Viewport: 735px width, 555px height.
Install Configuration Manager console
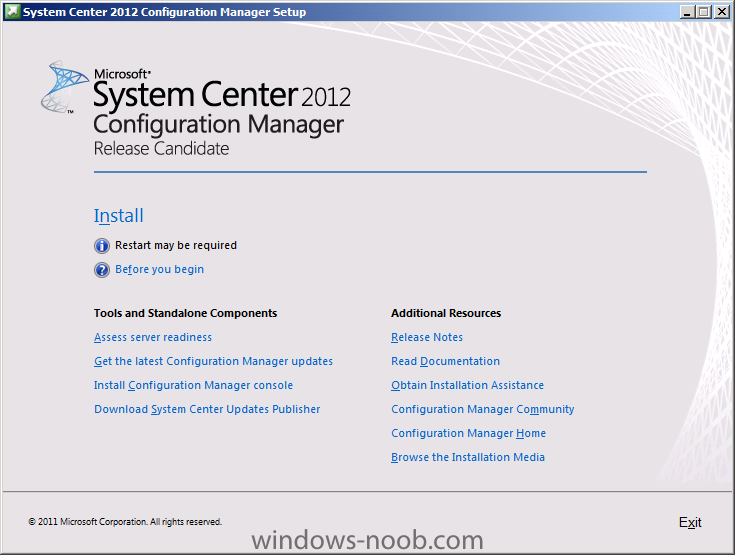point(193,385)
